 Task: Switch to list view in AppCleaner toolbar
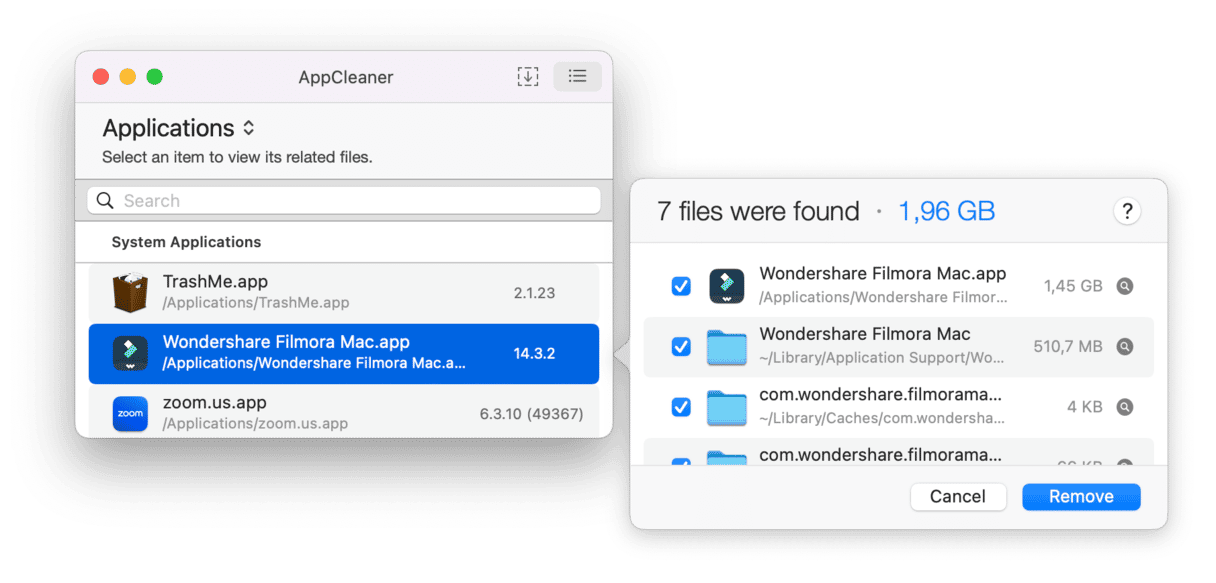pos(577,77)
